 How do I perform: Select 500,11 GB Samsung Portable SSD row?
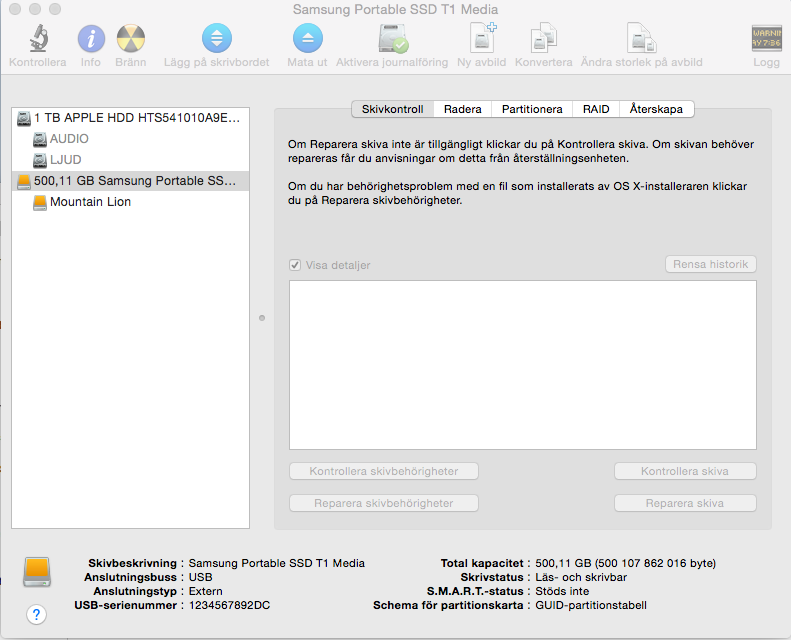coord(130,181)
